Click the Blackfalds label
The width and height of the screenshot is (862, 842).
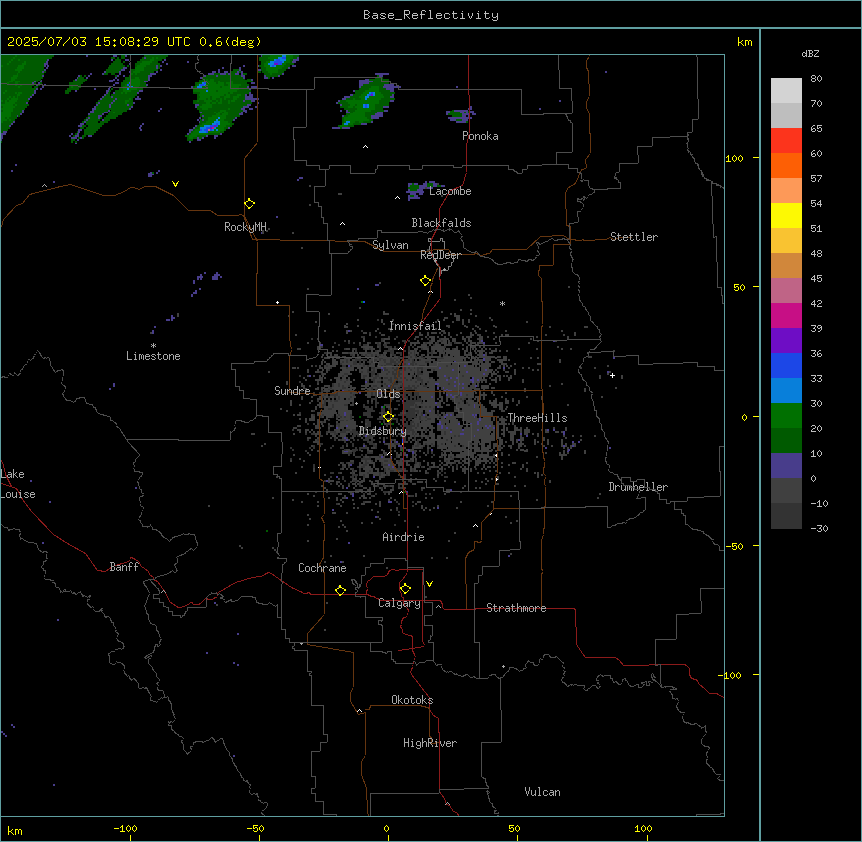(441, 223)
